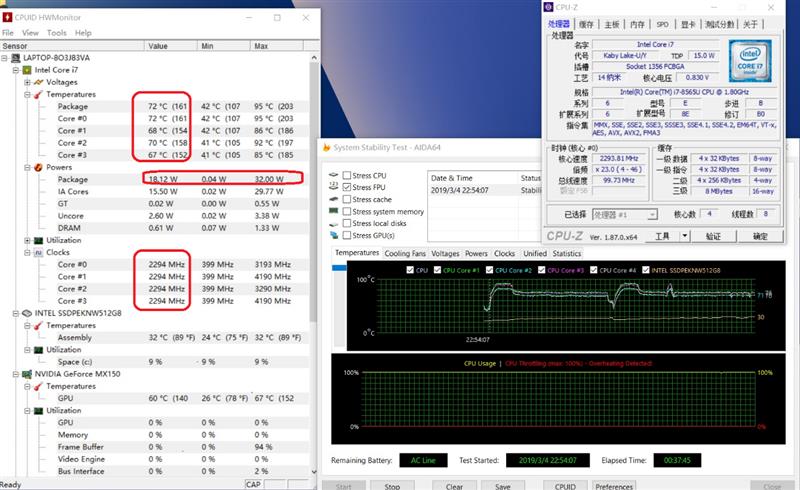Toggle the CPU Core #1 graph checkbox

click(x=437, y=270)
